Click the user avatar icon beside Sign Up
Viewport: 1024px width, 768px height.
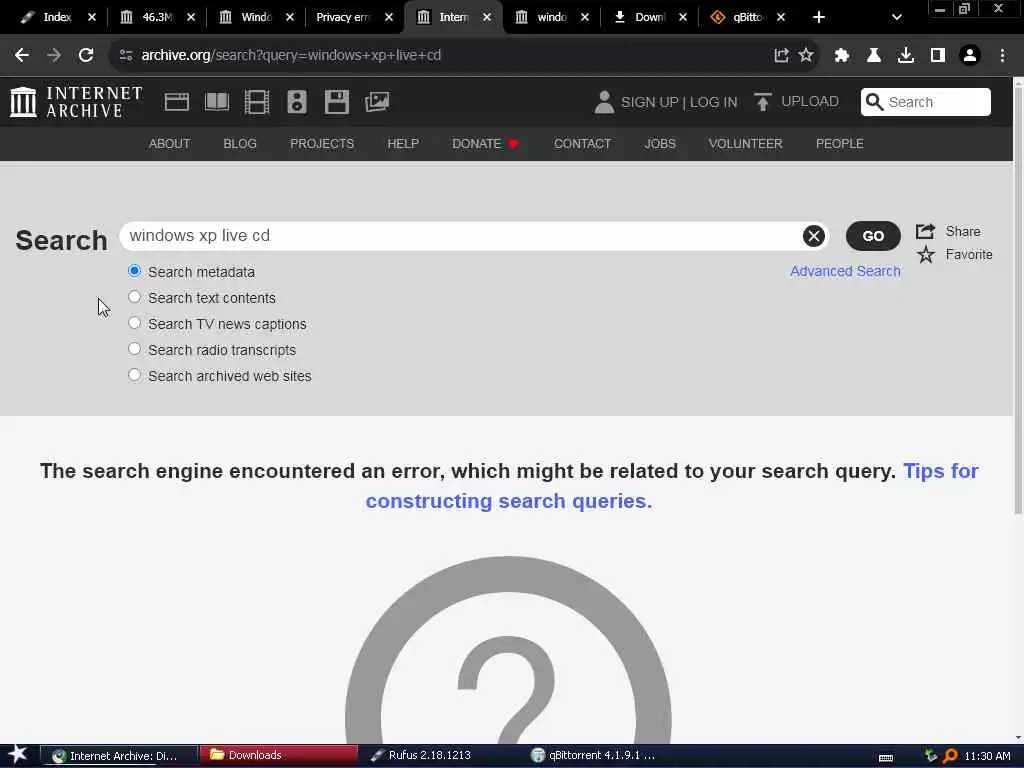tap(604, 102)
